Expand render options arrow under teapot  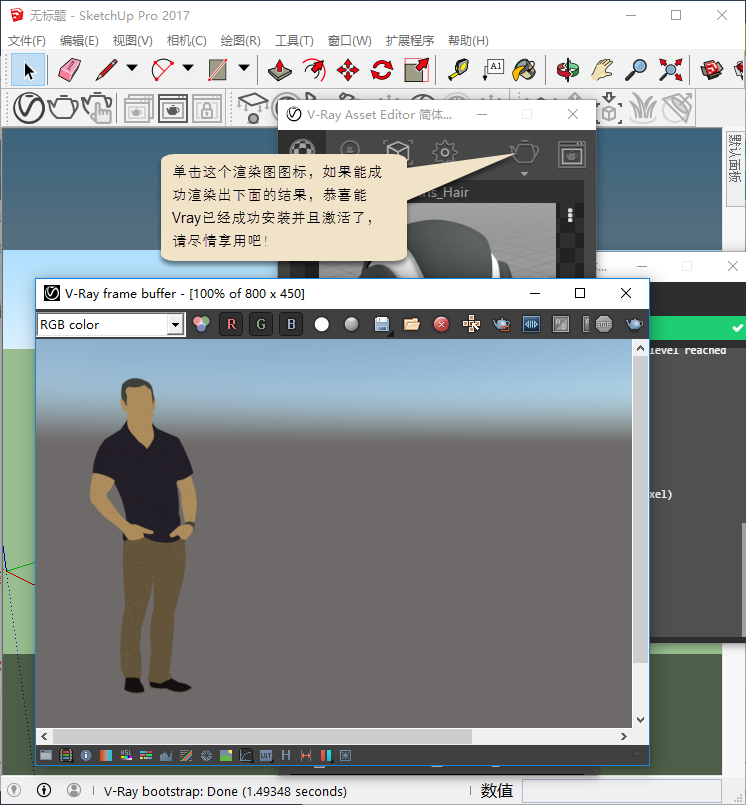click(524, 174)
